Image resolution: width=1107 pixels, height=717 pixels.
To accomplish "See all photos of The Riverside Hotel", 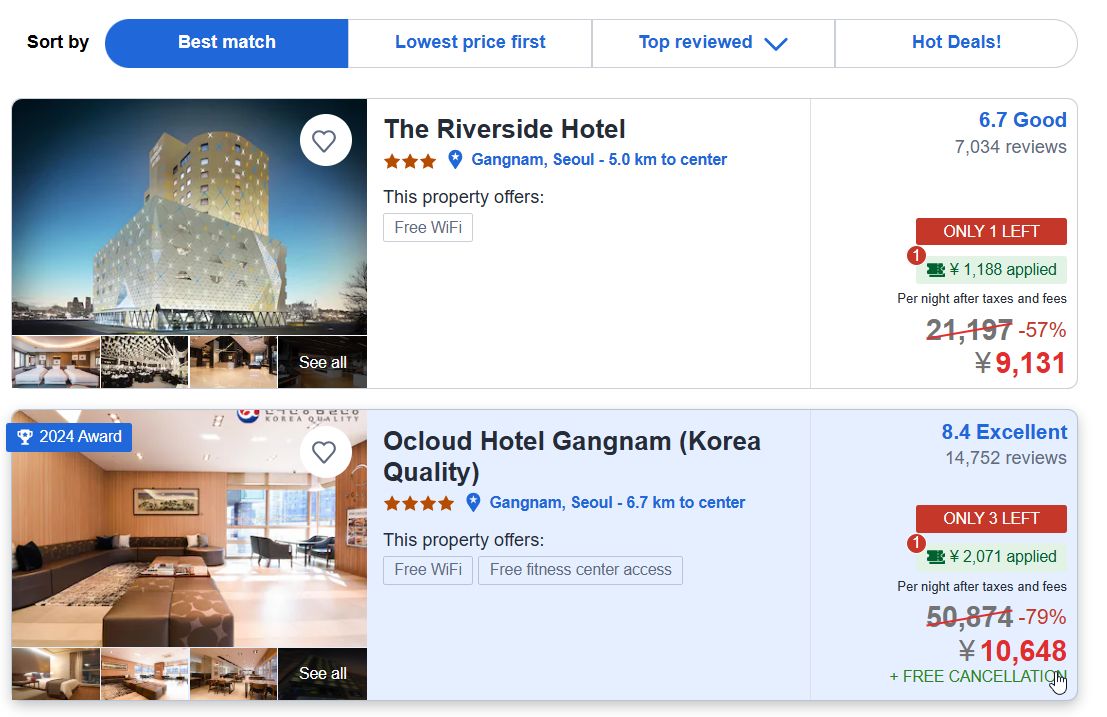I will click(322, 362).
